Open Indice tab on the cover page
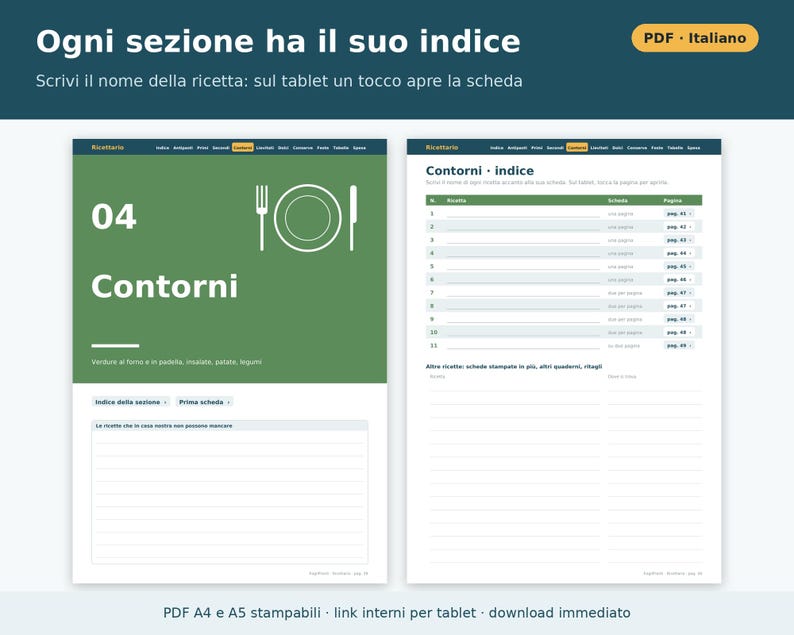This screenshot has height=635, width=794. click(162, 148)
